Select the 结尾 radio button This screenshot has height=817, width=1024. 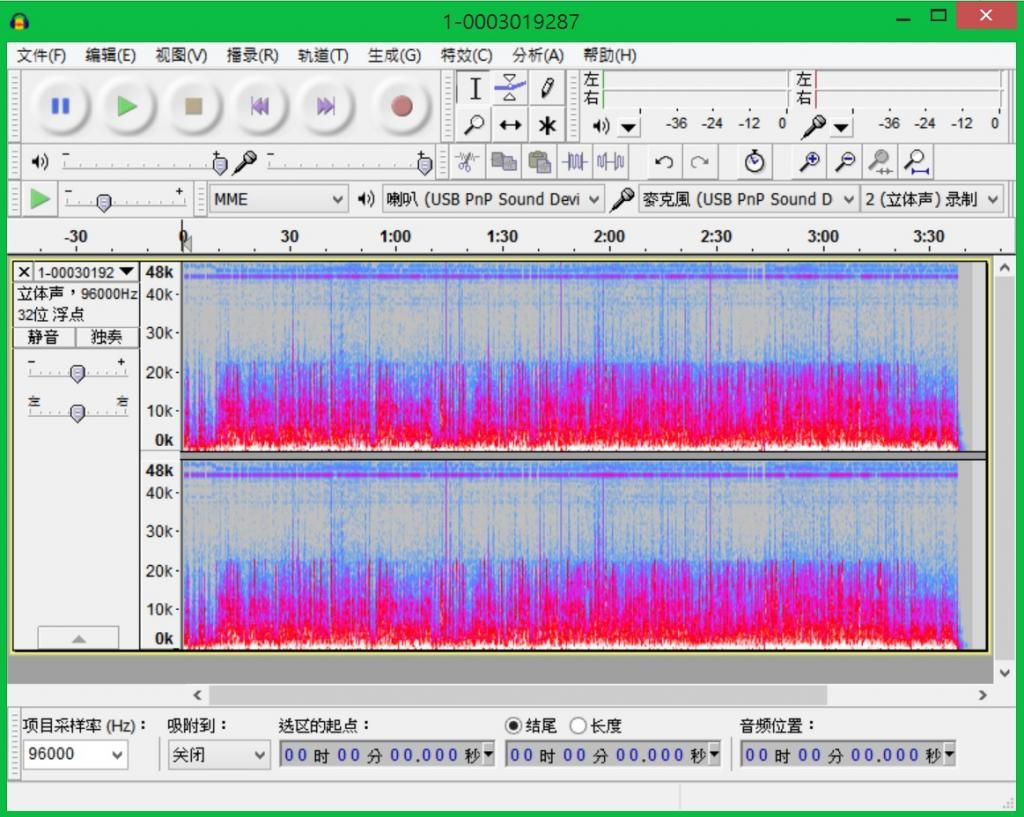point(514,726)
